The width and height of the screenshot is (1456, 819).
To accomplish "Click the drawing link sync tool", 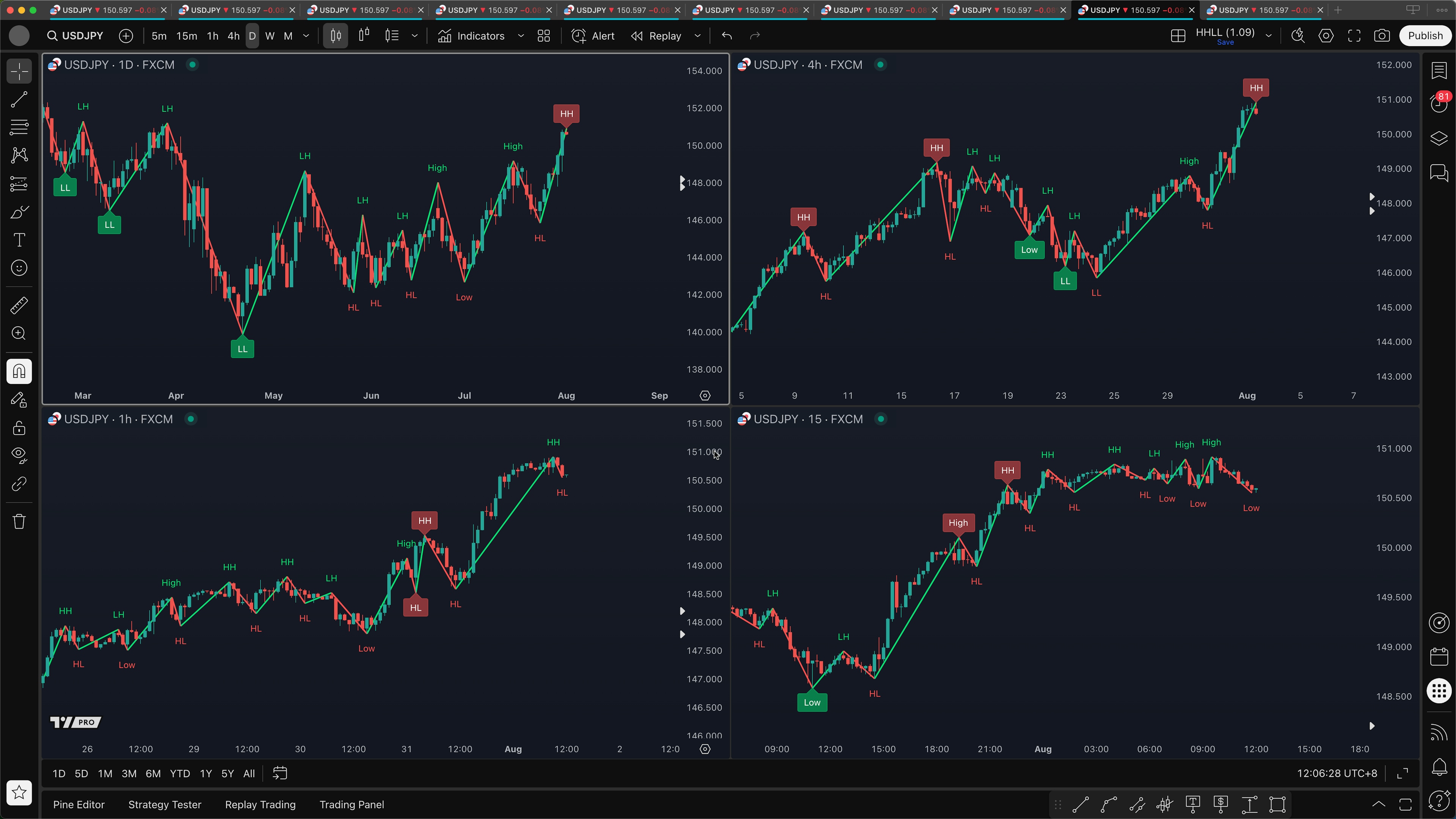I will pos(19,484).
